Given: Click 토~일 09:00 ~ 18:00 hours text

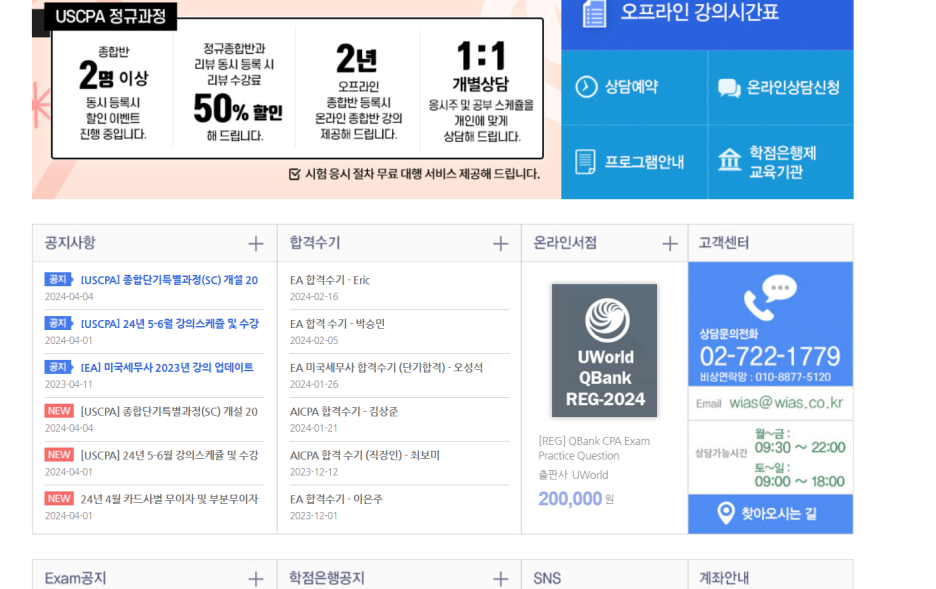Looking at the screenshot, I should point(799,475).
